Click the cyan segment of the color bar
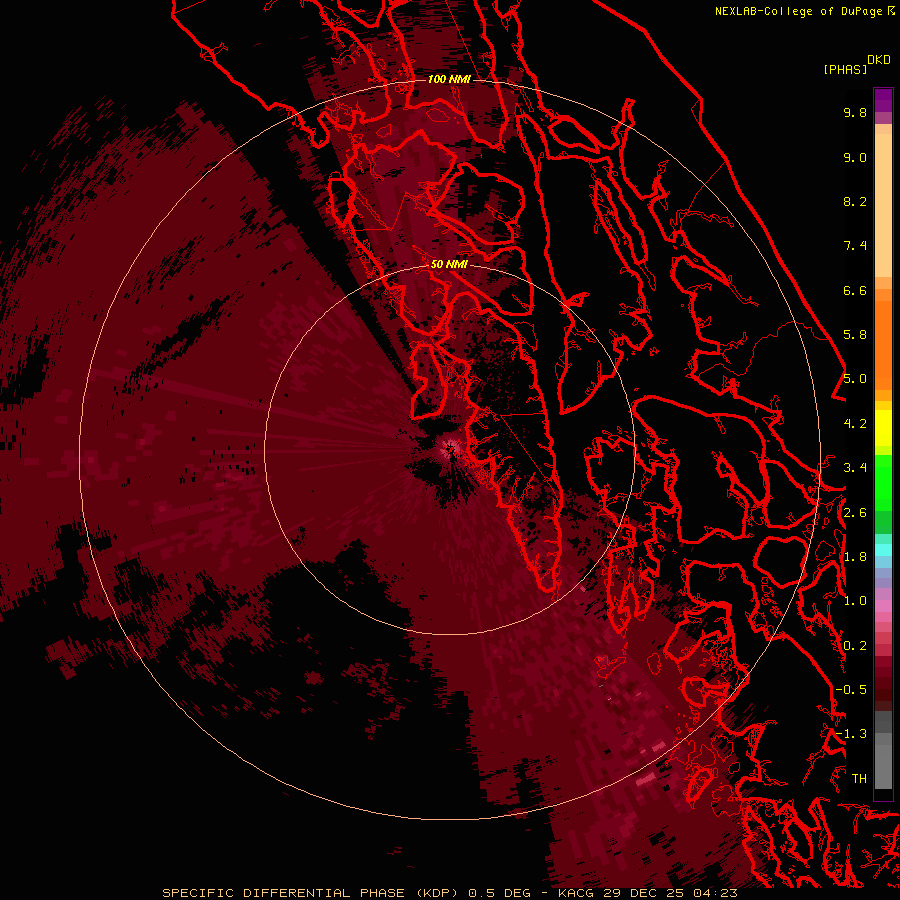The image size is (900, 900). point(883,550)
